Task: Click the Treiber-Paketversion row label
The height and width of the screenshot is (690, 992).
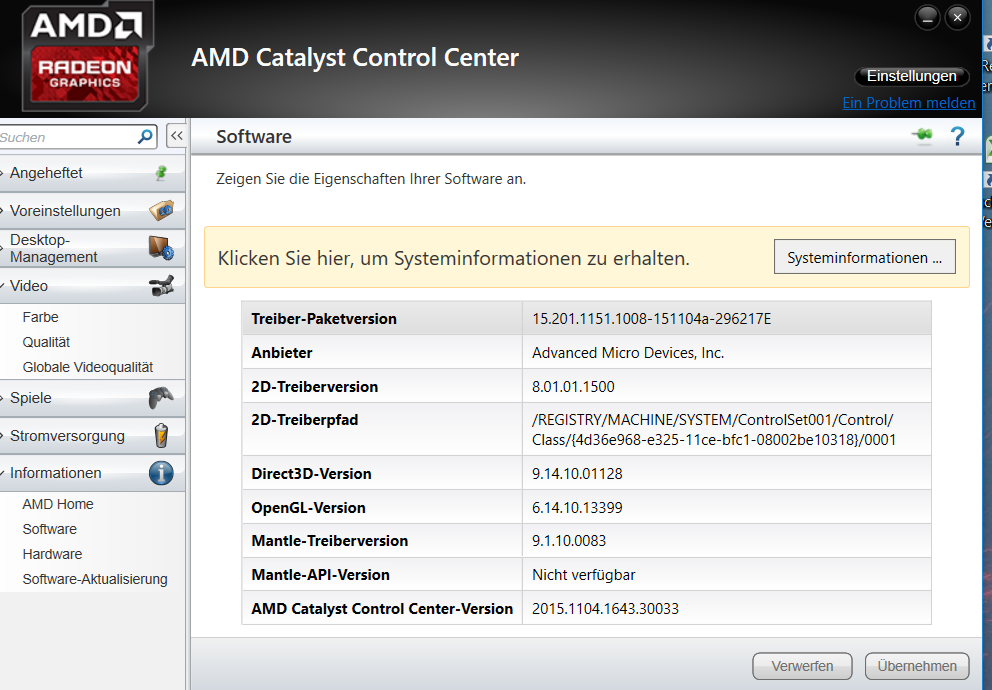Action: click(x=324, y=319)
